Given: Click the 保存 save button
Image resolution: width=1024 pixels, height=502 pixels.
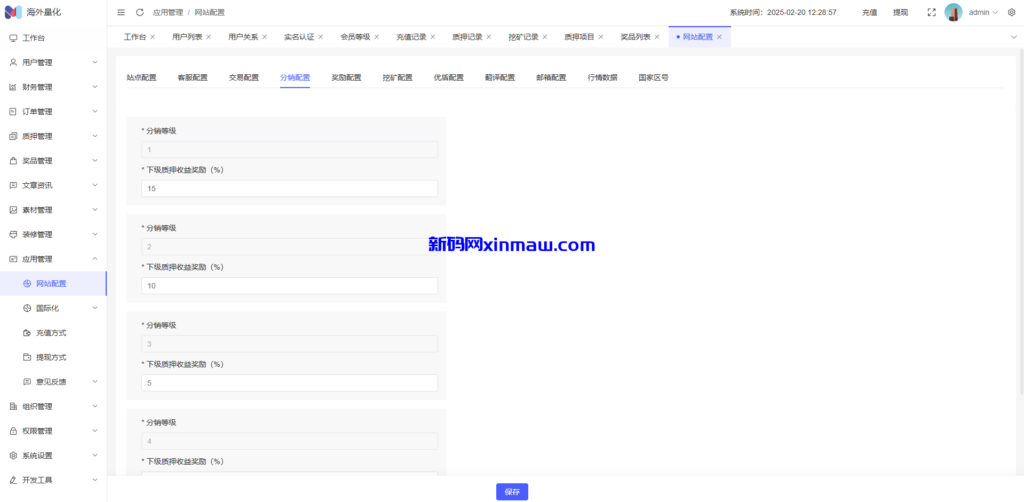Looking at the screenshot, I should coord(512,492).
